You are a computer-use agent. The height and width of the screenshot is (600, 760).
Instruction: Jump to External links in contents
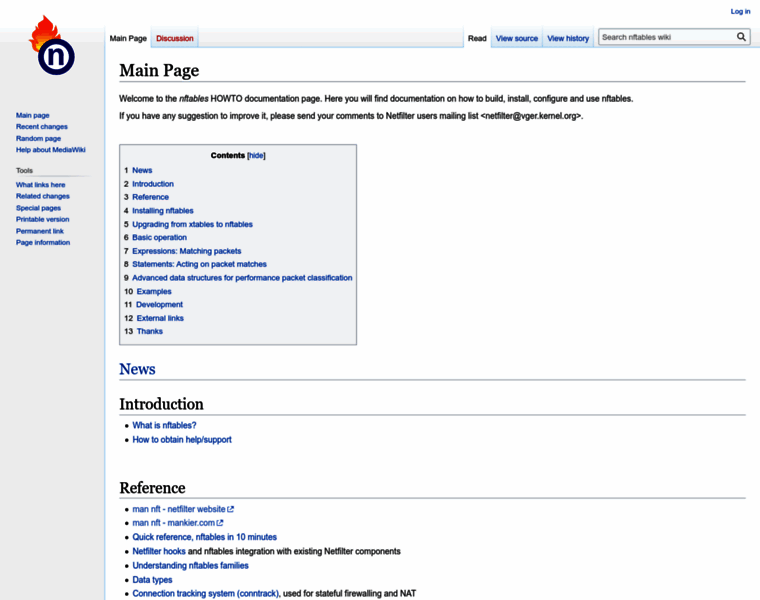tap(160, 318)
